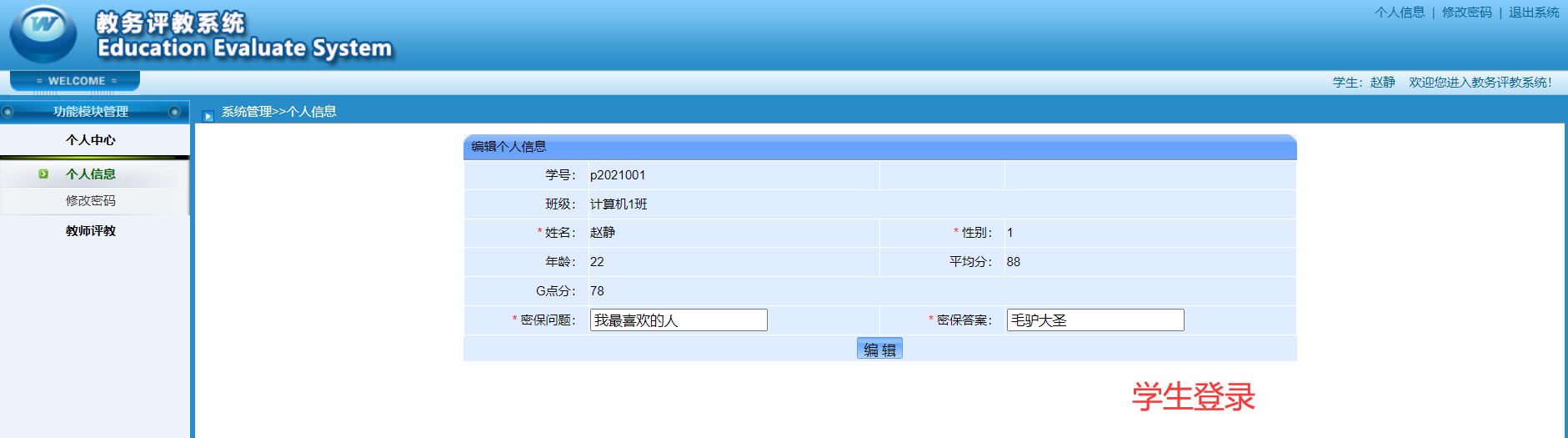Select 个人信息 text in the sidebar menu
This screenshot has height=438, width=1568.
click(x=91, y=174)
